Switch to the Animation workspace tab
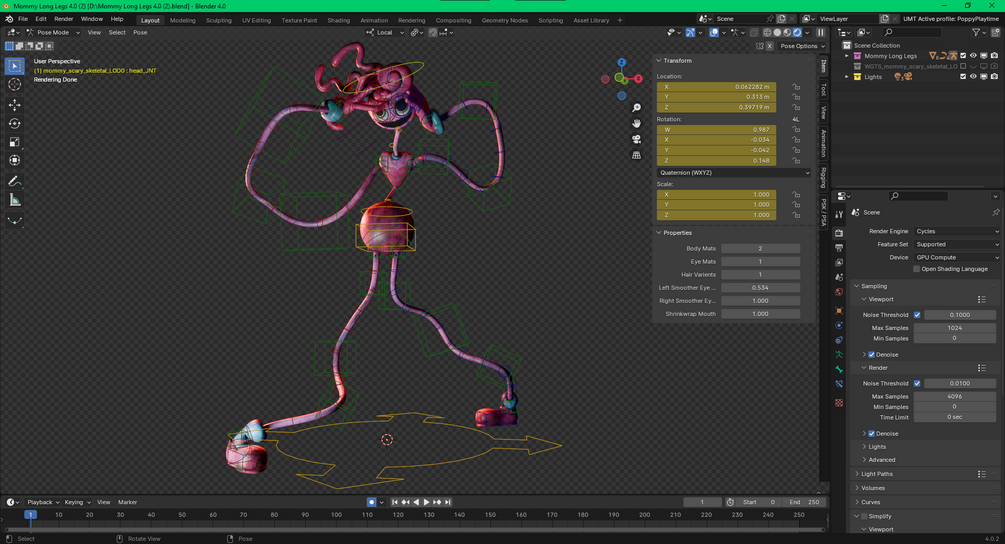The height and width of the screenshot is (544, 1005). tap(374, 20)
